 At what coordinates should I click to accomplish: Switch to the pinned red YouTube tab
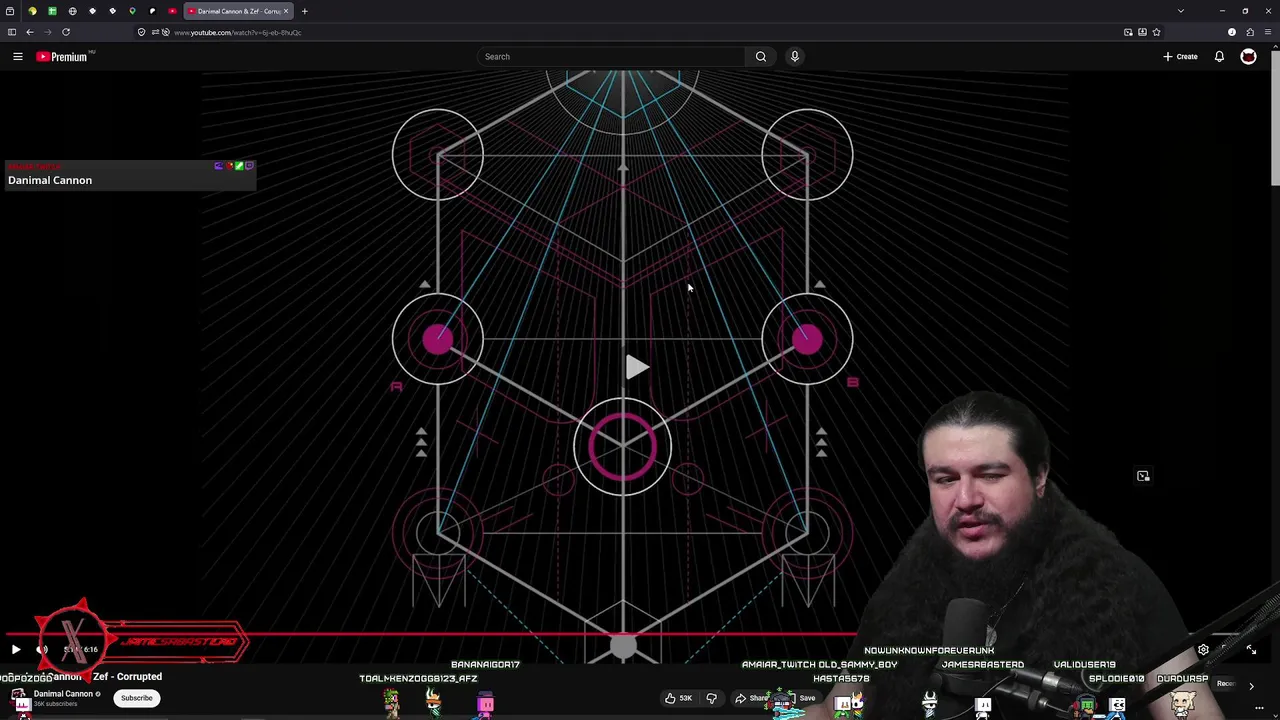click(x=172, y=11)
